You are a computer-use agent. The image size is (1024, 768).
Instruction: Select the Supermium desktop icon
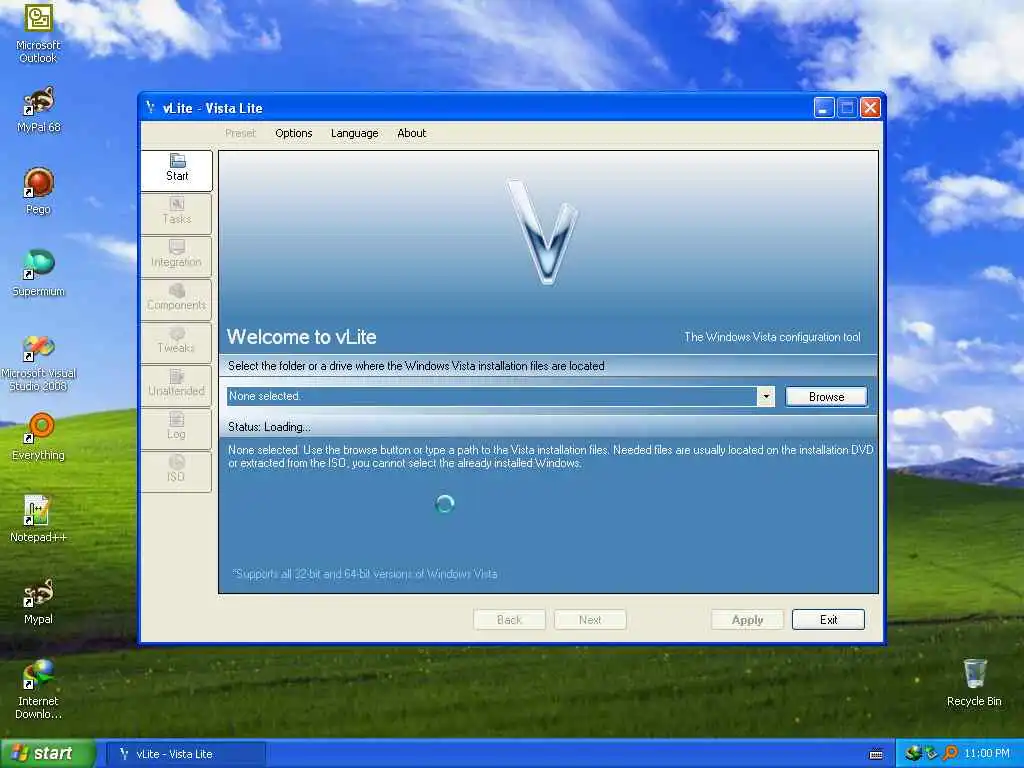(x=39, y=273)
